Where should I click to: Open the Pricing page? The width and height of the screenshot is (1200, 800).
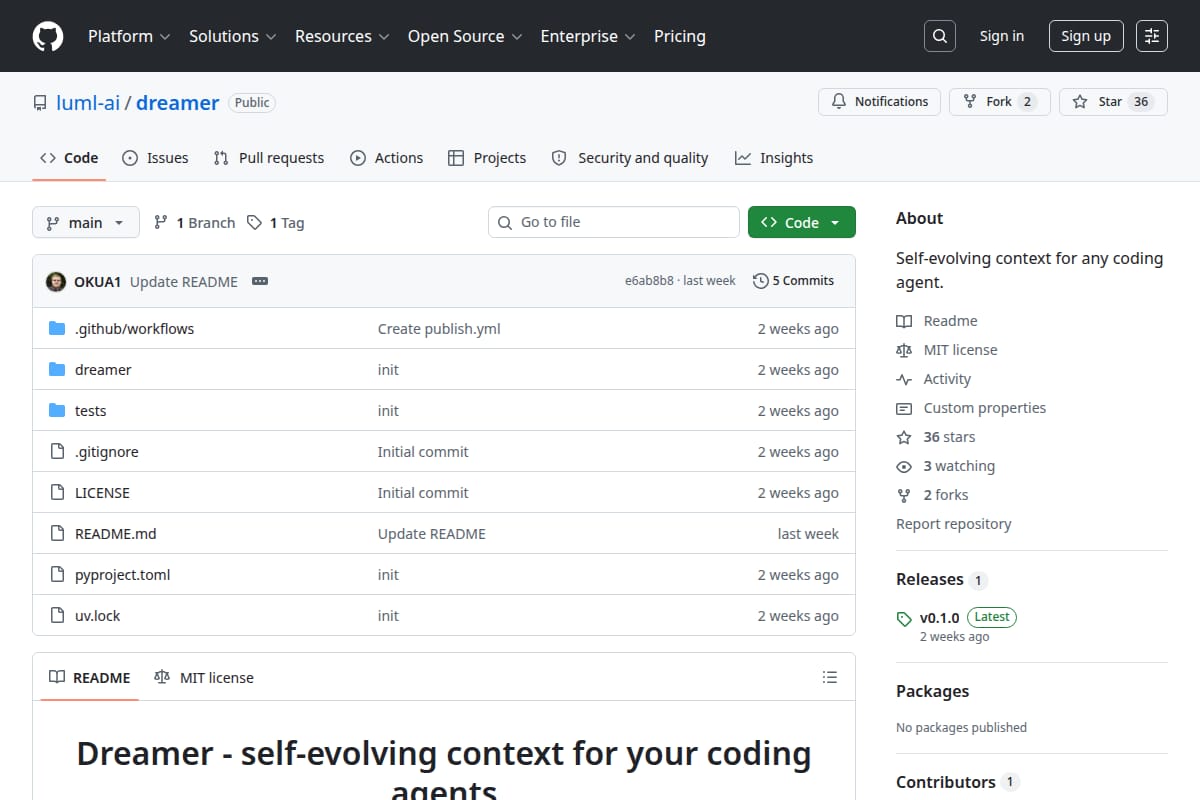(x=680, y=36)
